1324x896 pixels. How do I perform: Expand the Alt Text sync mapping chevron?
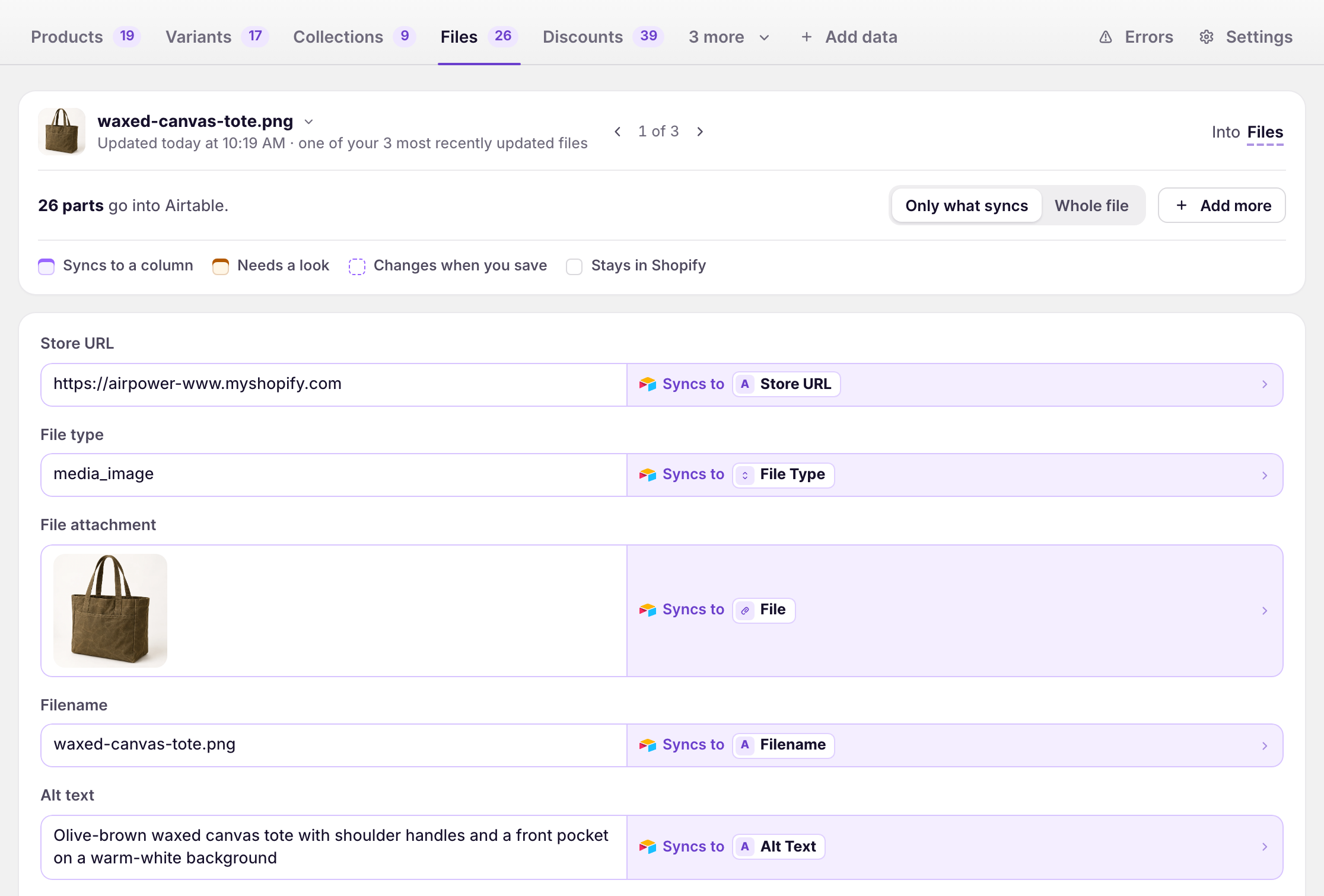point(1264,847)
